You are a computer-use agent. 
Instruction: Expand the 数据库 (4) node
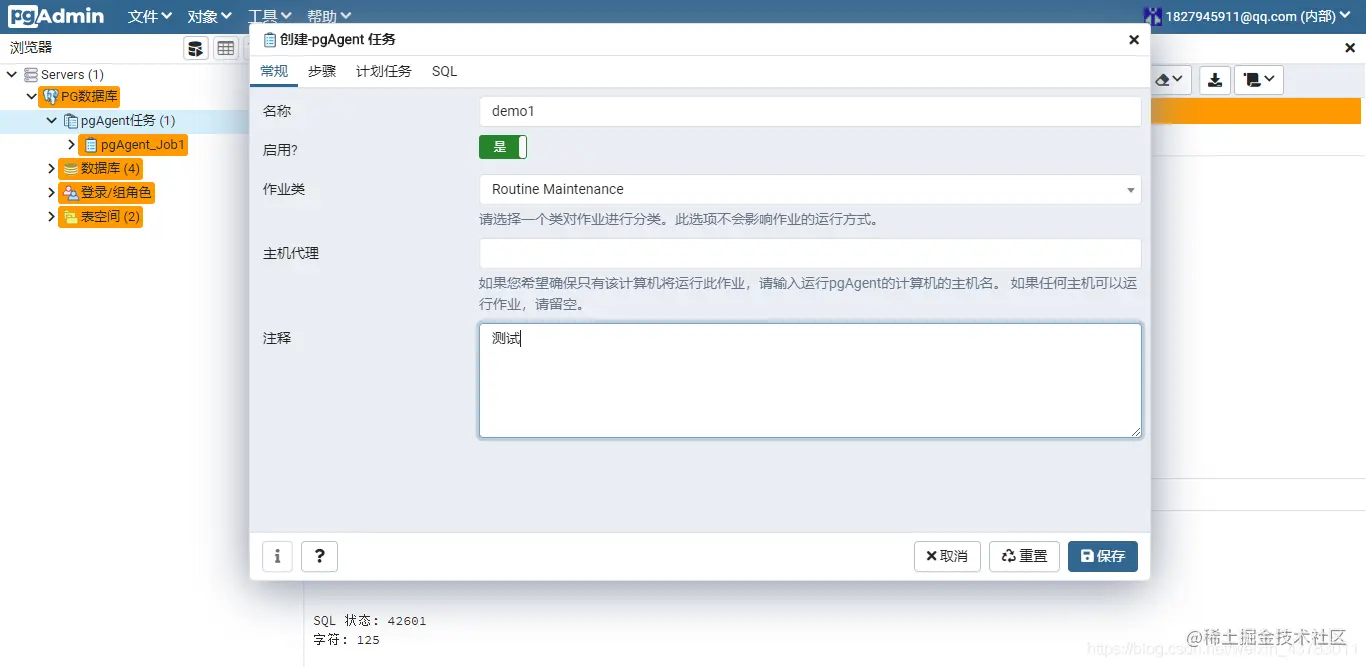(51, 168)
